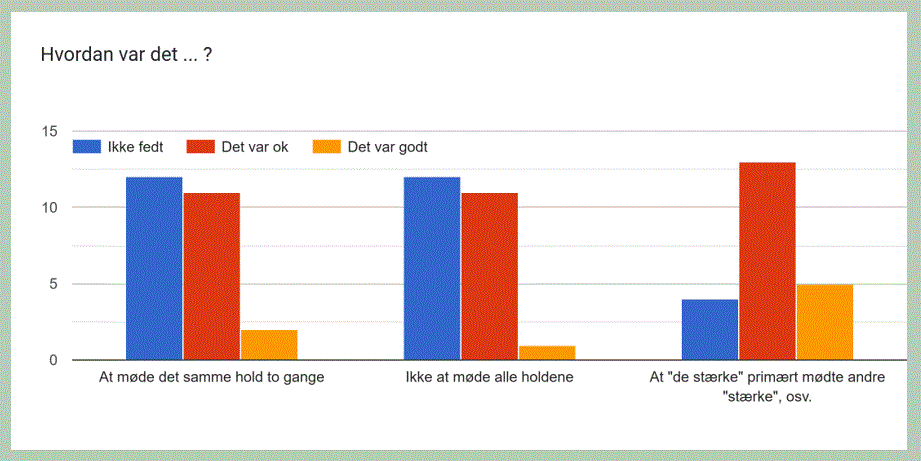Click the tallest red bar in "de stærke" group
This screenshot has width=921, height=461.
tap(767, 261)
